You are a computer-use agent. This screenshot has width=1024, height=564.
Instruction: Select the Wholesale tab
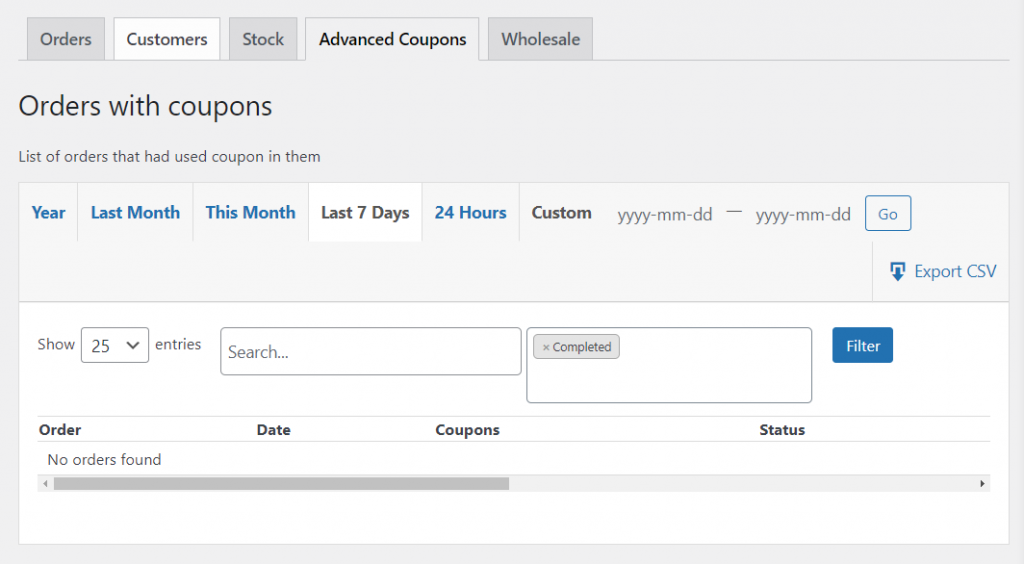click(x=540, y=39)
